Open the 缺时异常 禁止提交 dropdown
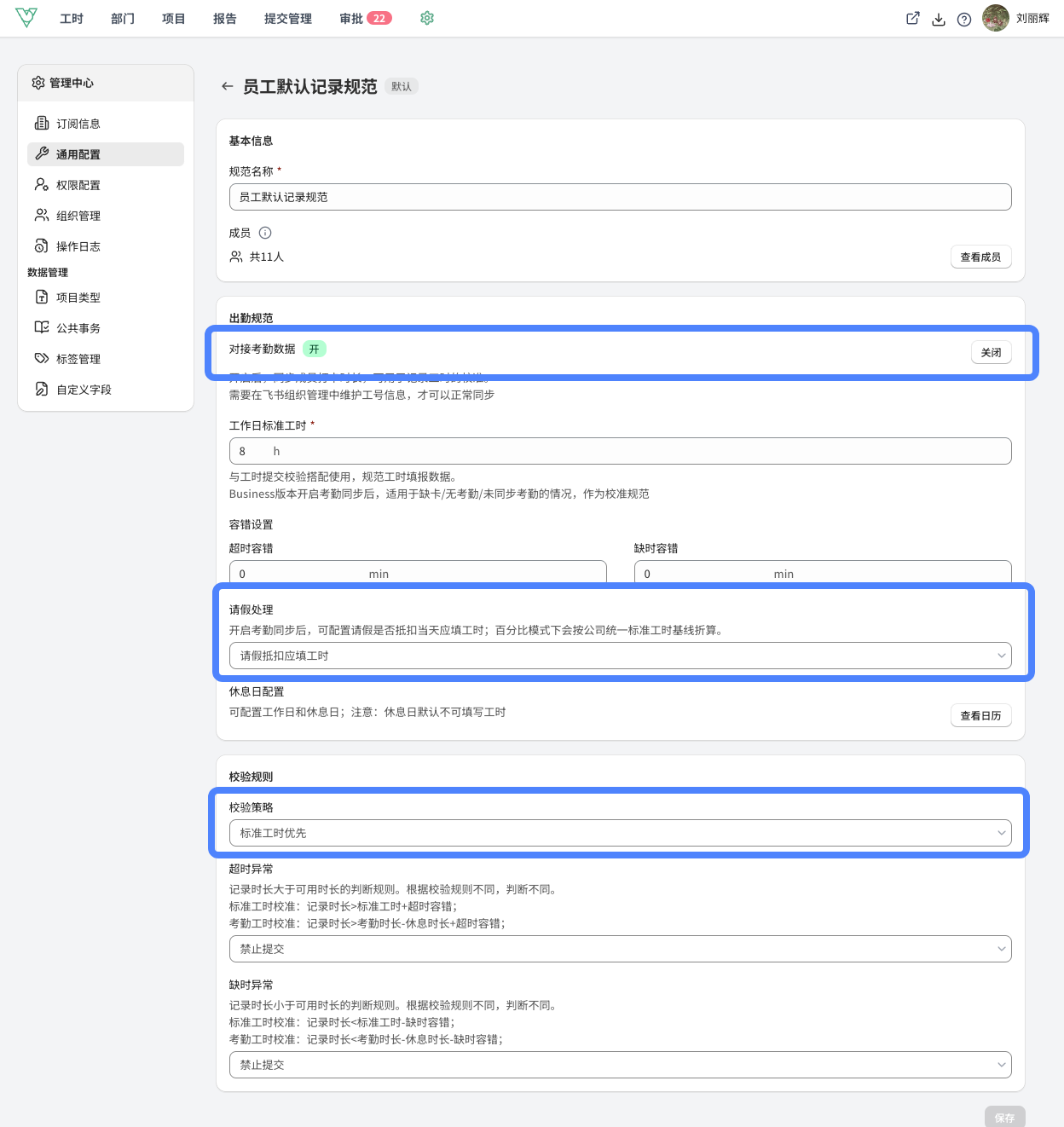Image resolution: width=1064 pixels, height=1127 pixels. click(x=621, y=1065)
